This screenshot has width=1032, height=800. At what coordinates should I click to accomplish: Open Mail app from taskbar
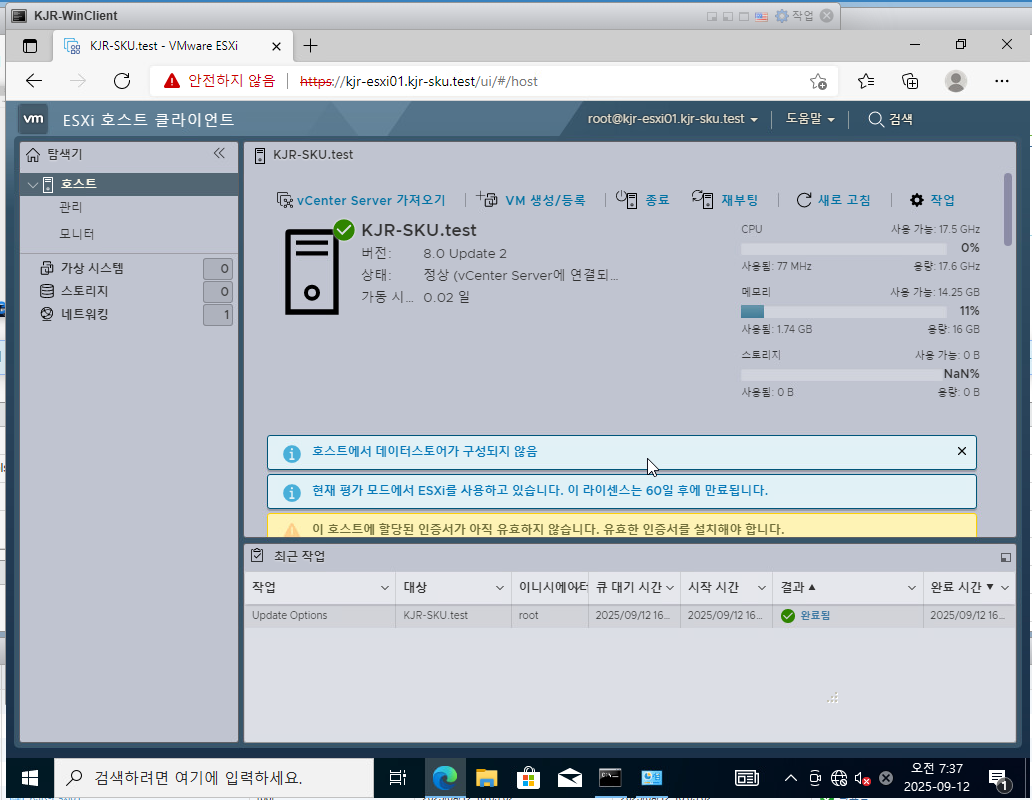569,778
